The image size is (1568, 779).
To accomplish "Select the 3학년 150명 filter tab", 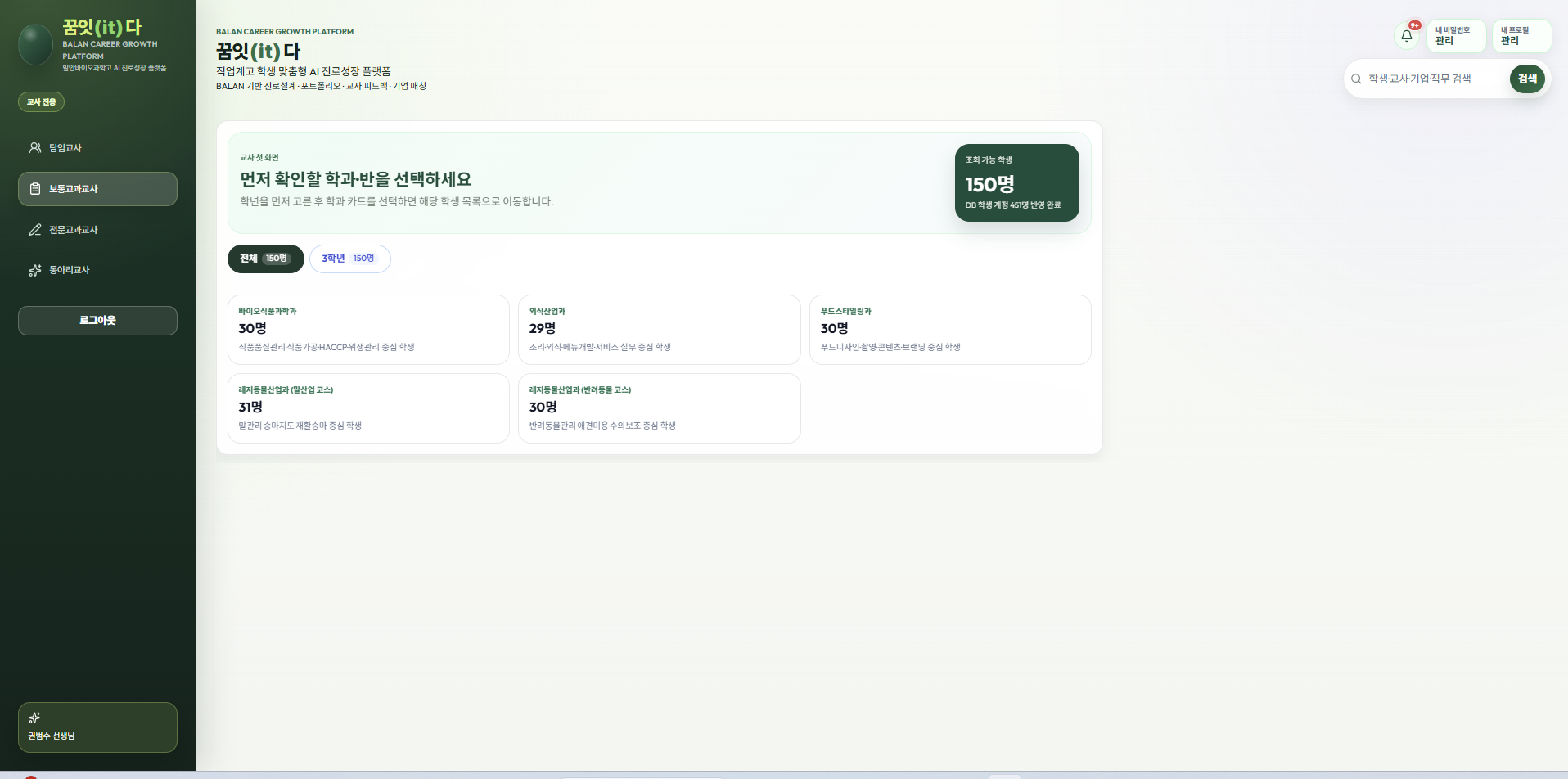I will point(349,259).
